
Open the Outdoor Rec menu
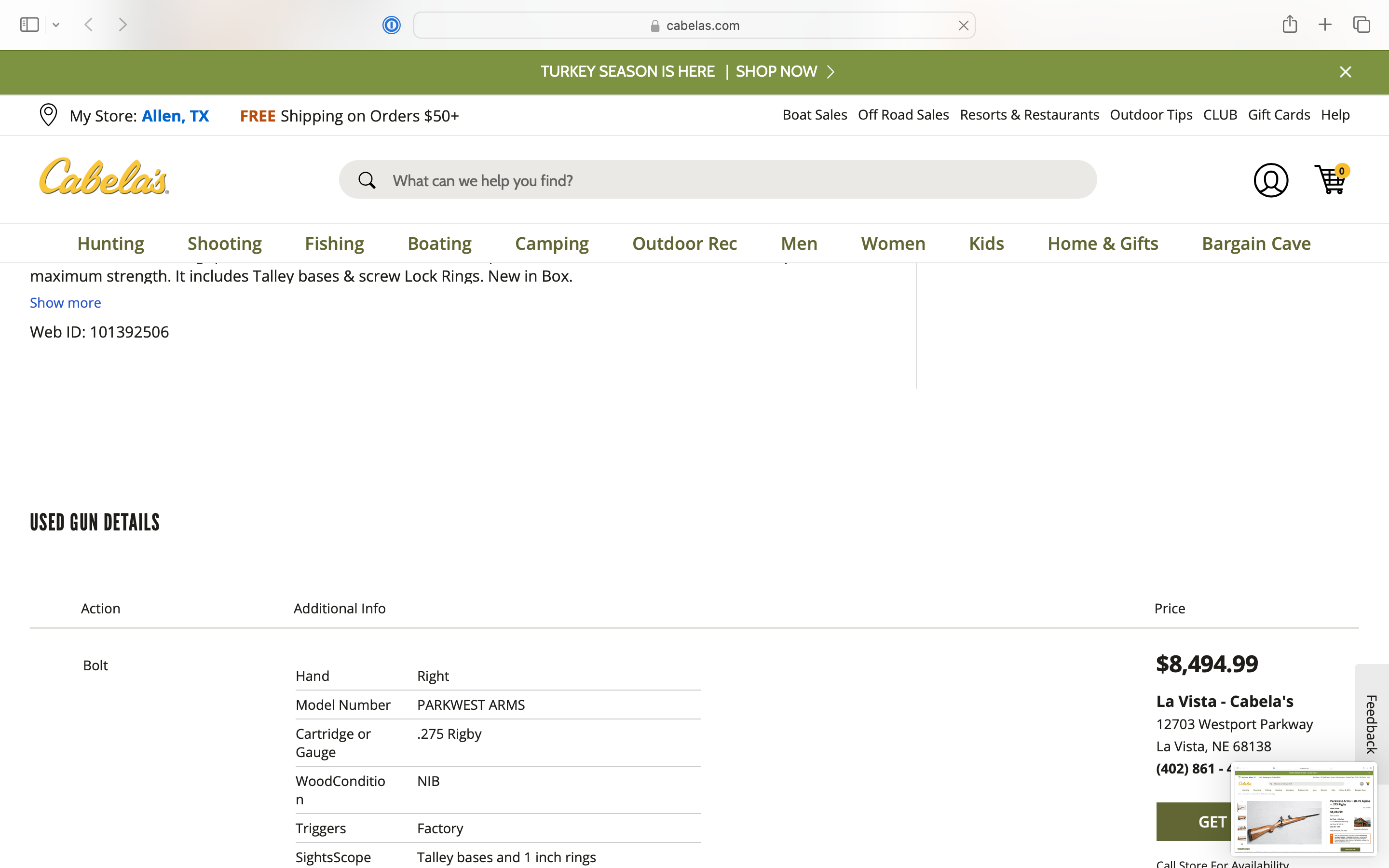pyautogui.click(x=685, y=244)
